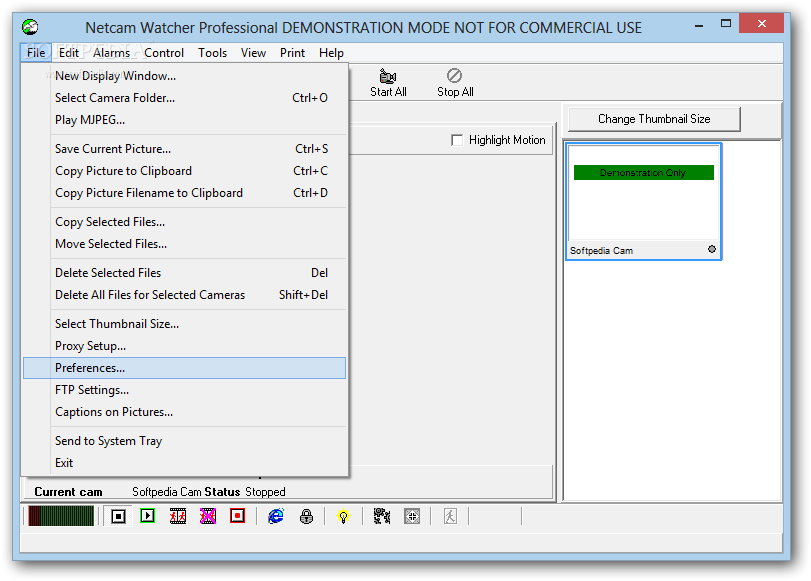Select the Softpedia Cam thumbnail
This screenshot has width=811, height=581.
point(643,201)
